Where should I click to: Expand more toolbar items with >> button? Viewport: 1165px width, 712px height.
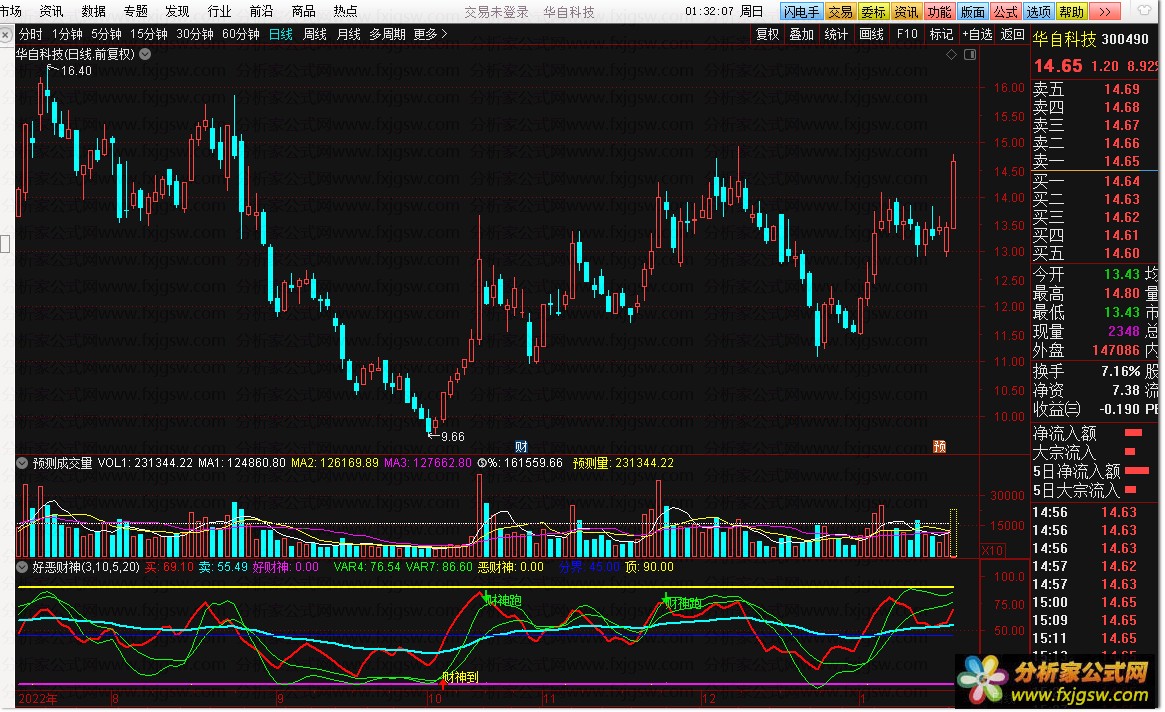coord(1105,11)
